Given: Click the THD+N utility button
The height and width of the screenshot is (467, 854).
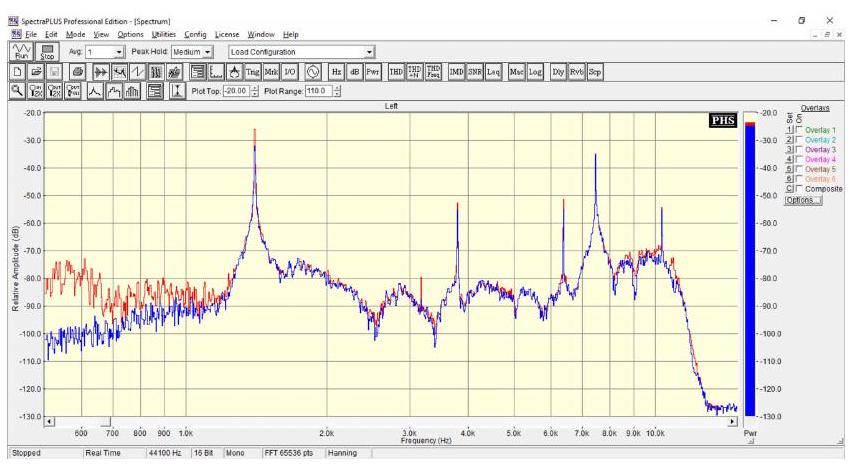Looking at the screenshot, I should click(414, 72).
